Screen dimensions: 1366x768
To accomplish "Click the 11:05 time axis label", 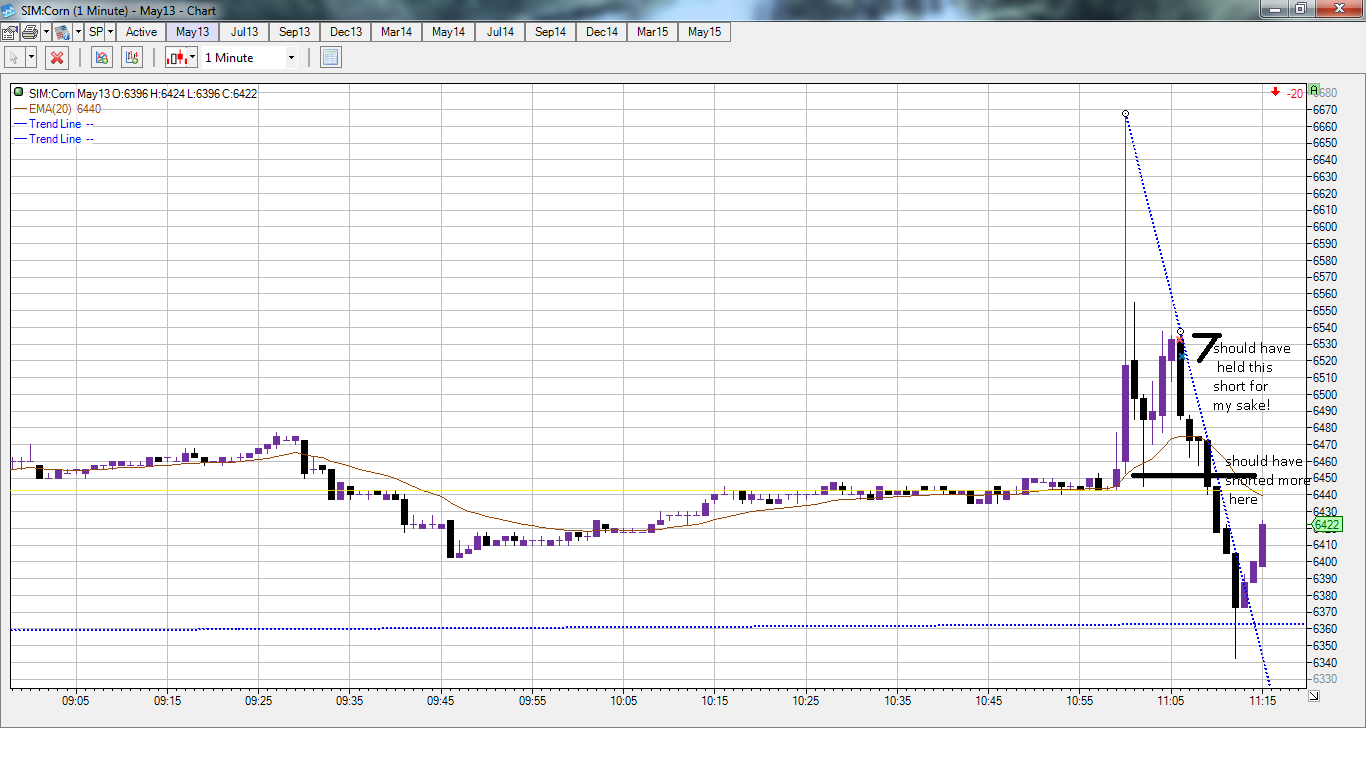I will (x=1170, y=702).
